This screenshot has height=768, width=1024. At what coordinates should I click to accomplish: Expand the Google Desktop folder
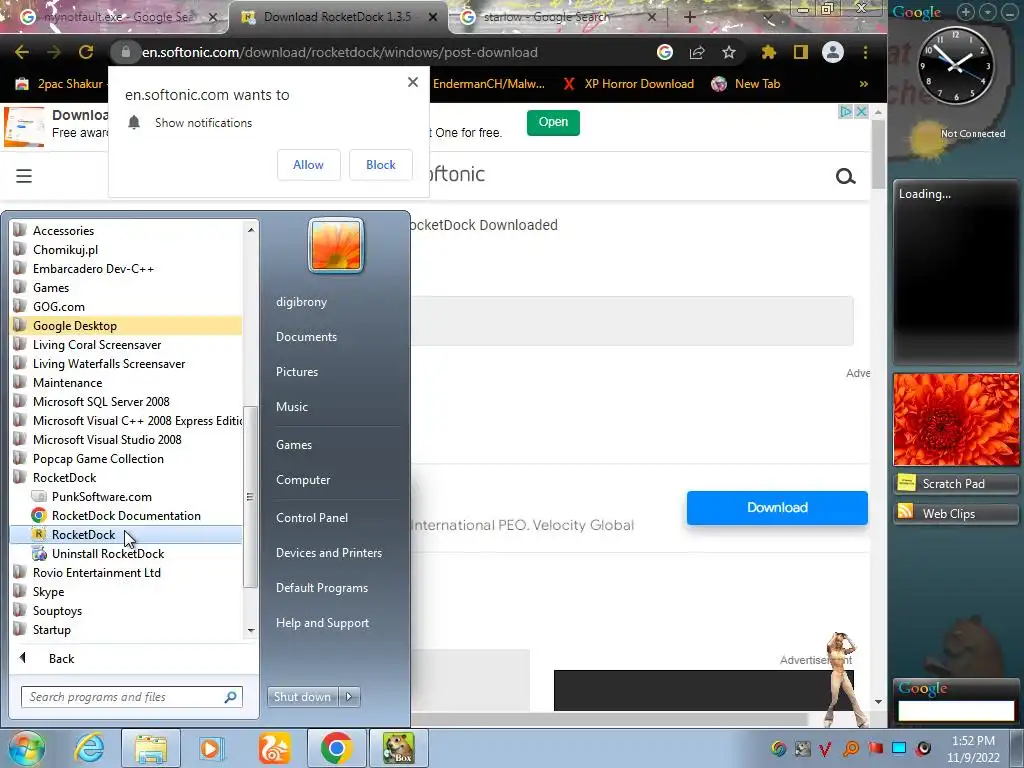[127, 326]
